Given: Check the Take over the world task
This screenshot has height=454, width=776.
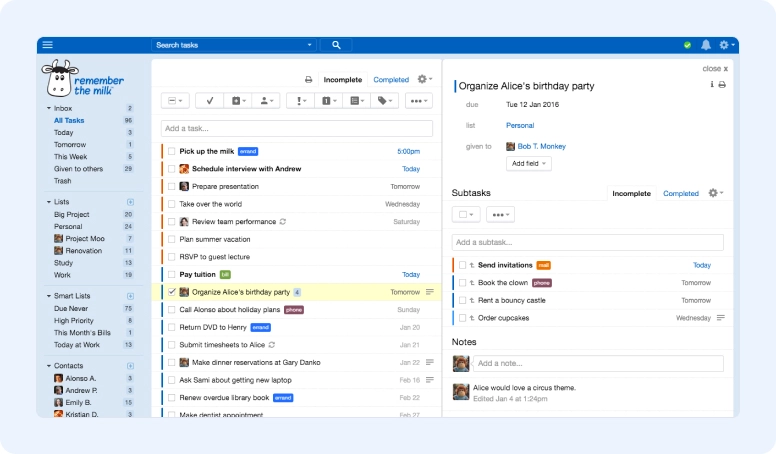Looking at the screenshot, I should tap(171, 204).
